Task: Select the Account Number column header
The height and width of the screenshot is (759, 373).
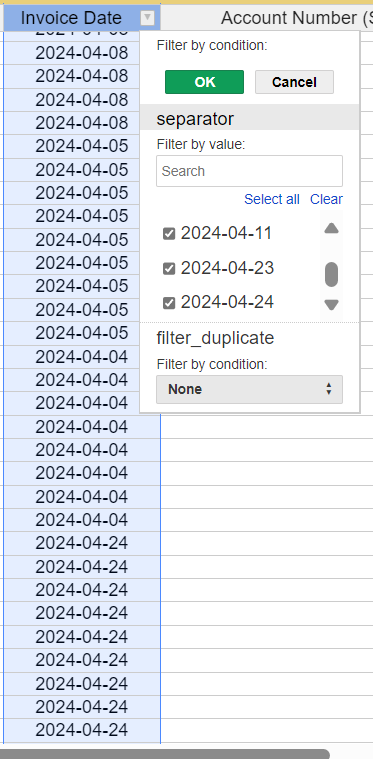Action: [296, 18]
